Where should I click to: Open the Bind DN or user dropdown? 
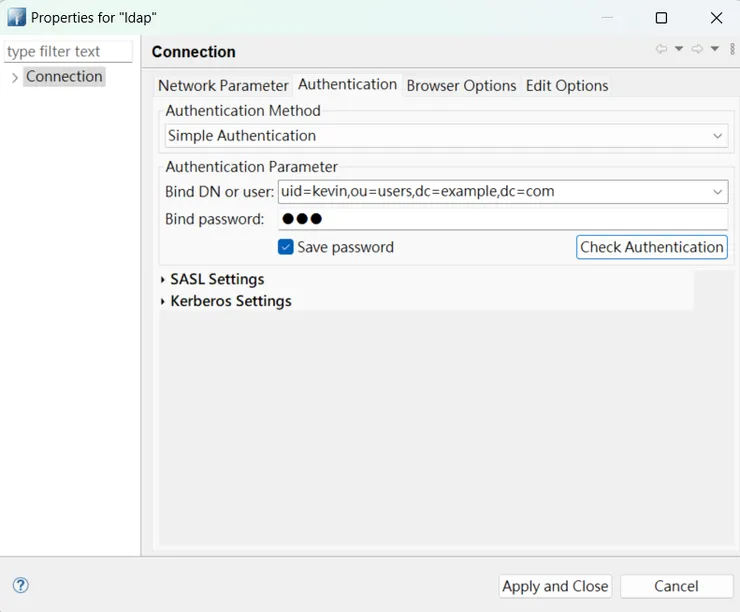click(x=718, y=191)
